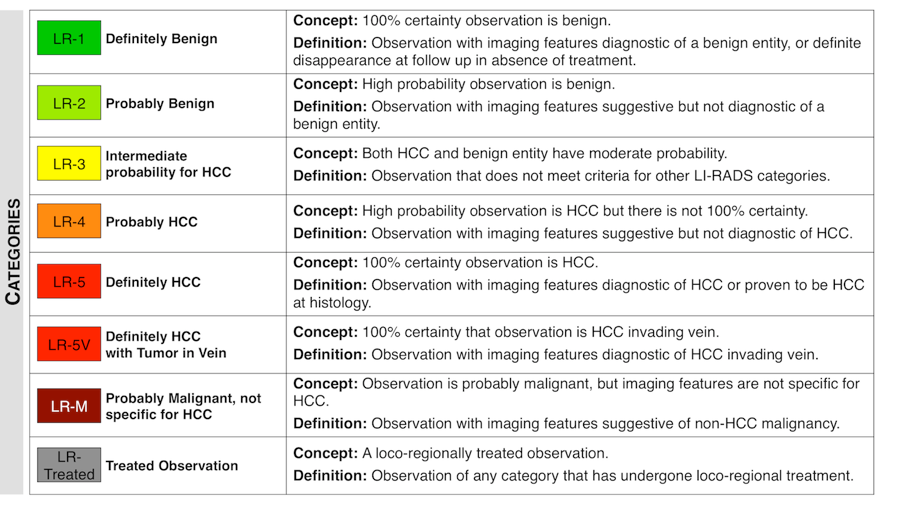The height and width of the screenshot is (506, 900).
Task: Click the 'Definitely Benign' label
Action: tap(161, 39)
